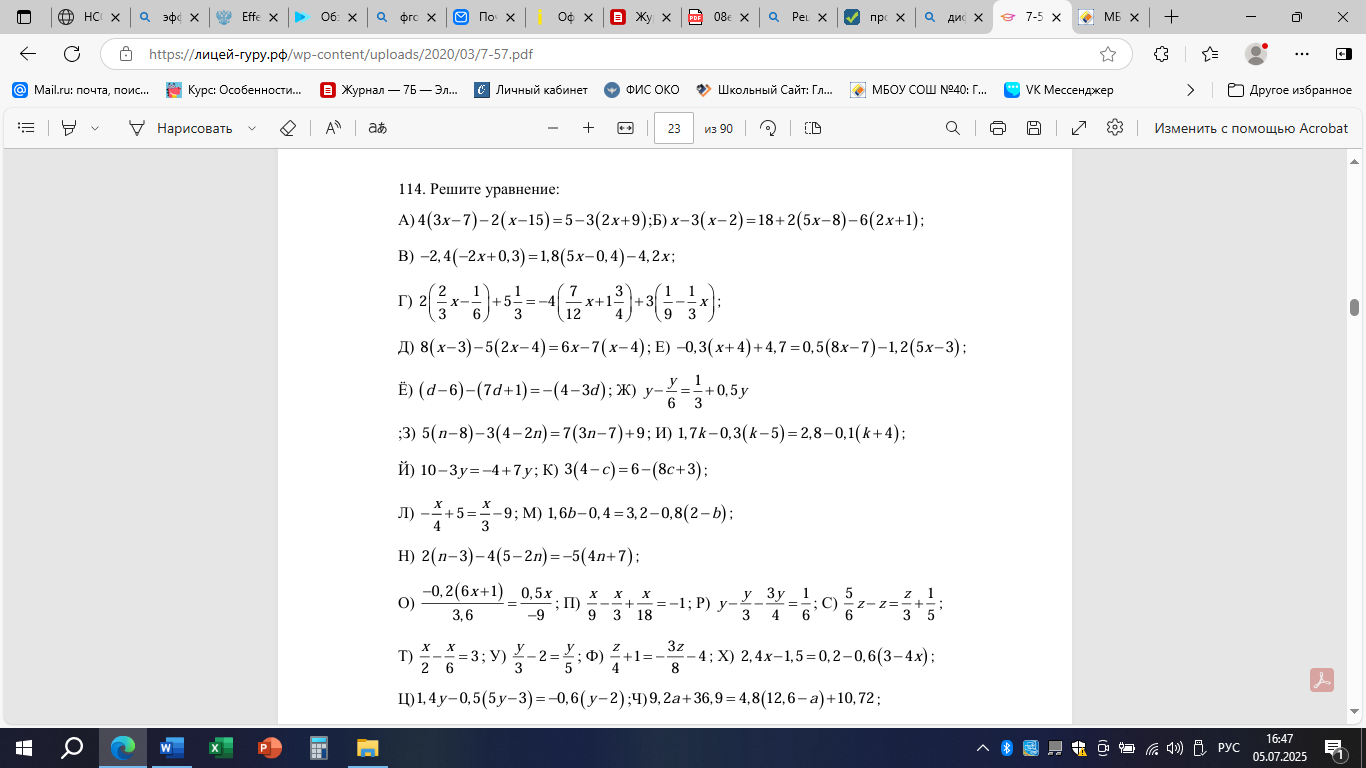Go back to previous page in browser

click(28, 54)
